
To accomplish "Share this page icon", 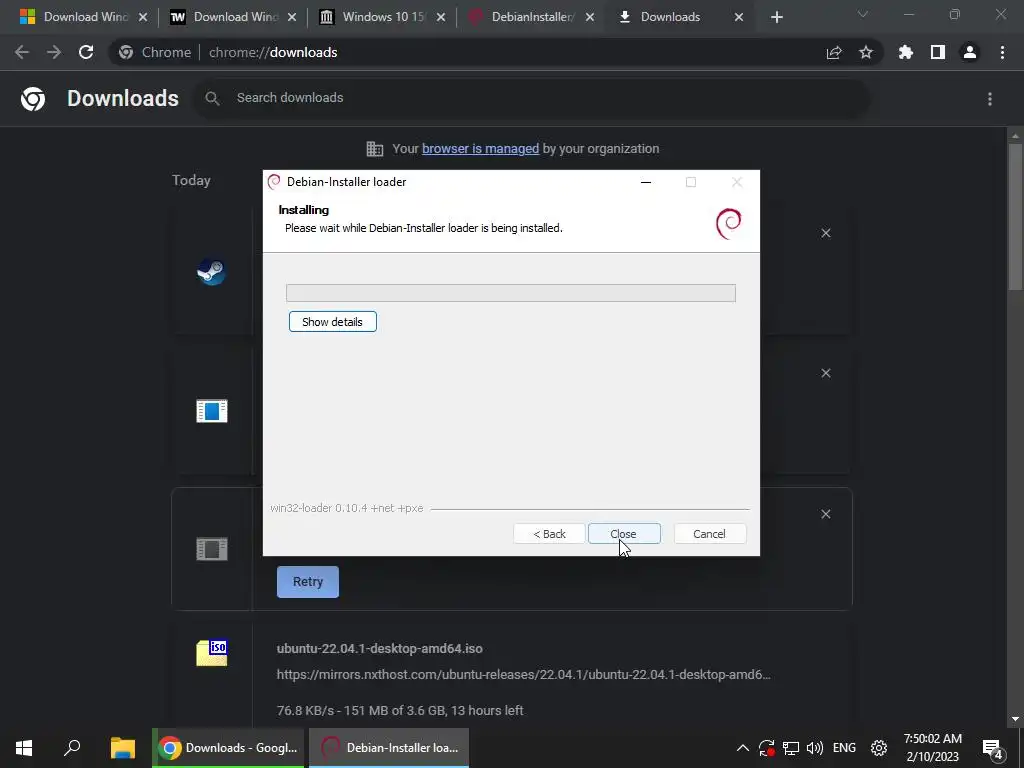I will click(x=834, y=52).
